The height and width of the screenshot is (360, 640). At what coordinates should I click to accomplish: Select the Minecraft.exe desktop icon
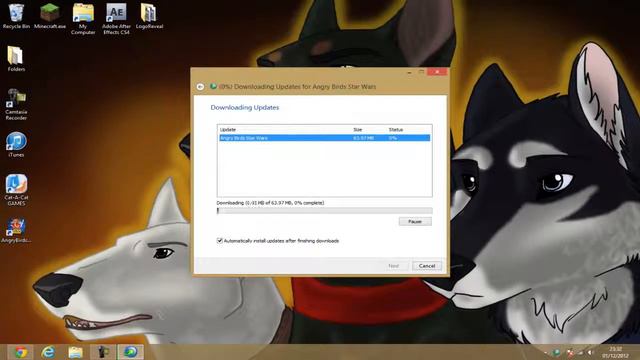point(50,16)
